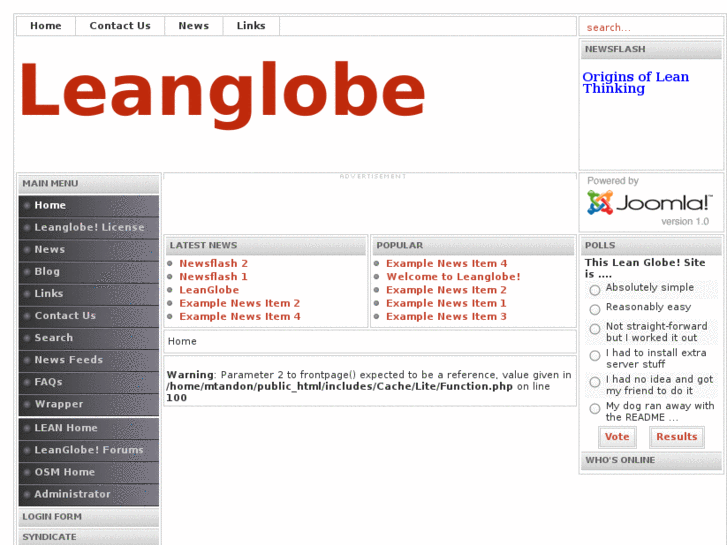Open Home in the top navigation bar

tap(46, 26)
